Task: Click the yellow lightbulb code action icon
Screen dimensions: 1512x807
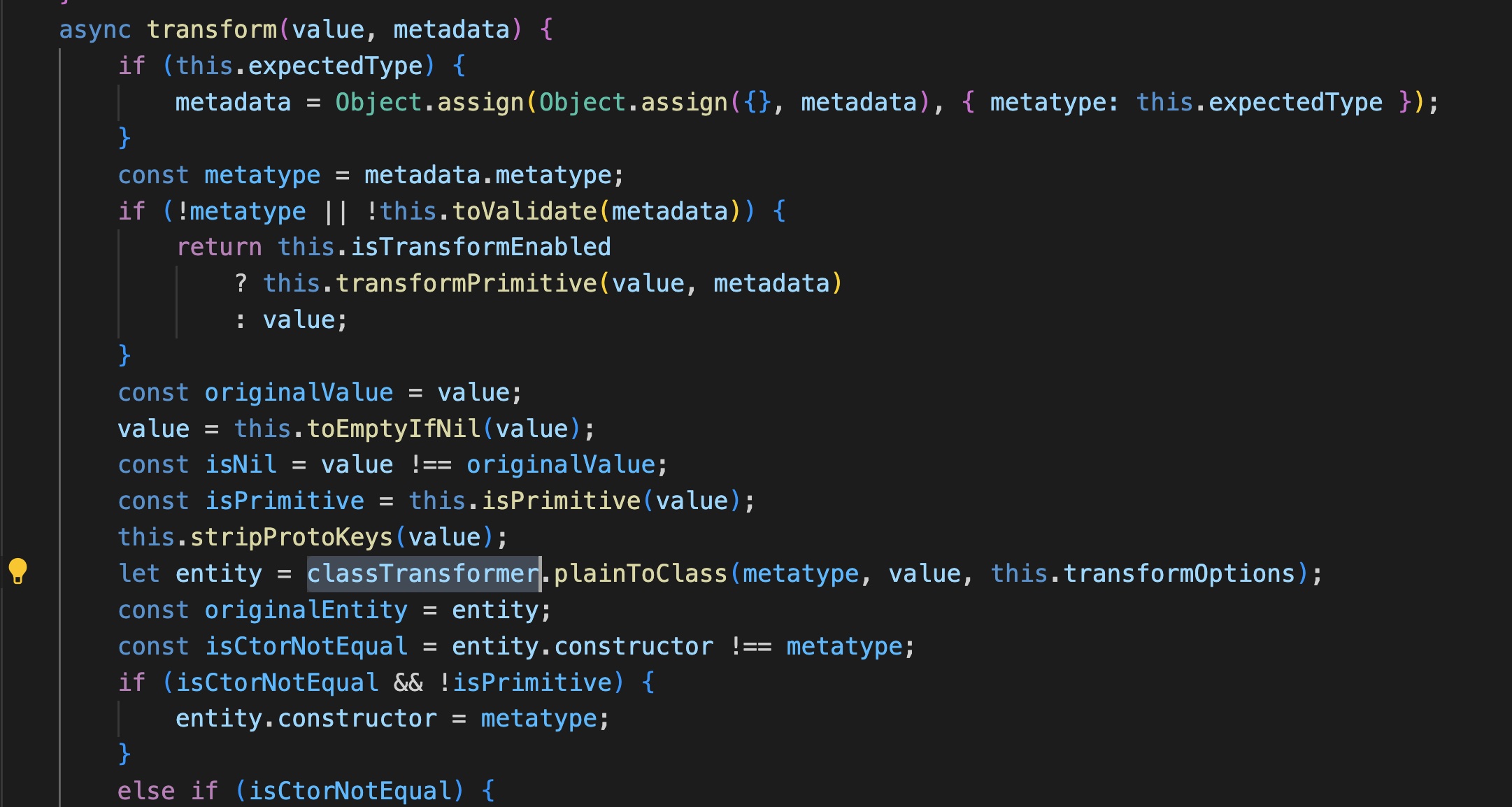Action: coord(17,571)
